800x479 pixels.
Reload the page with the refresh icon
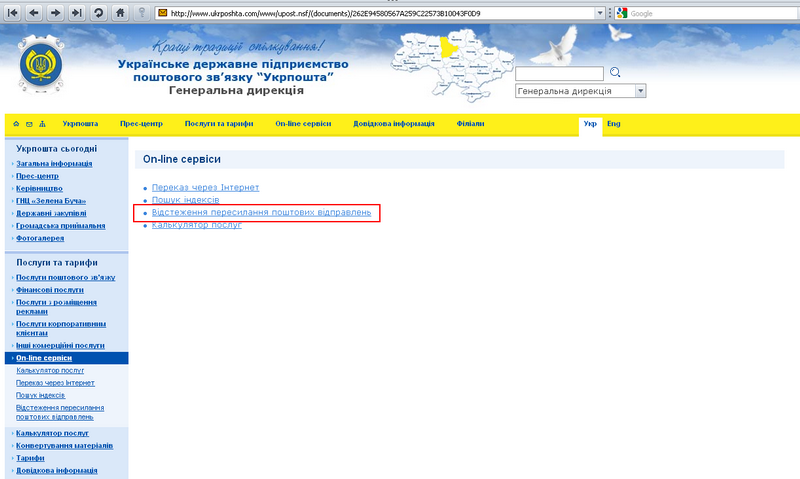point(98,13)
